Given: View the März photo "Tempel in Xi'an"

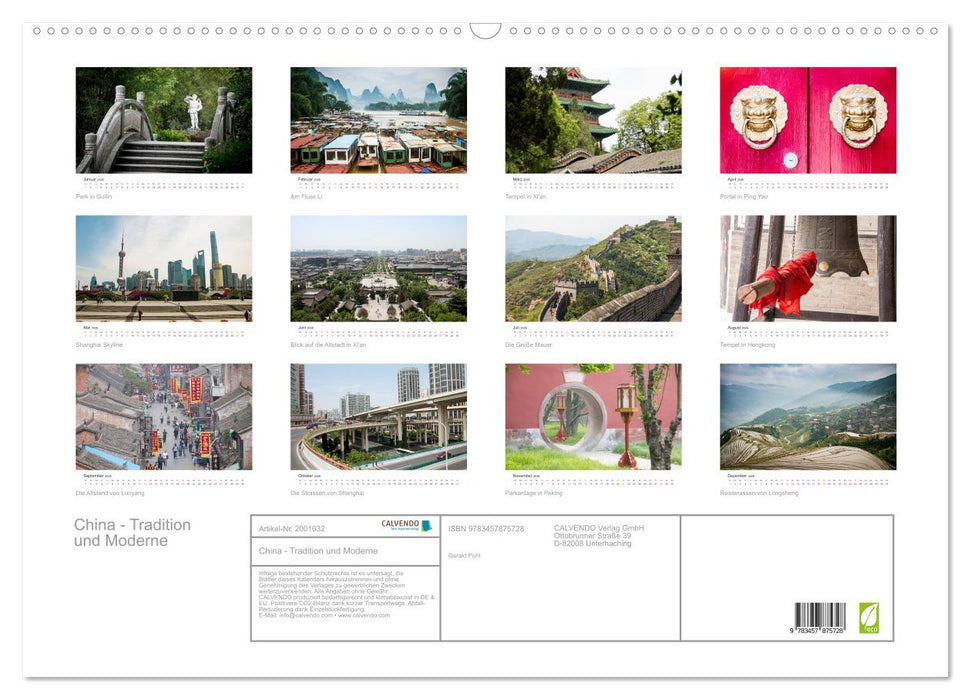Looking at the screenshot, I should [592, 120].
